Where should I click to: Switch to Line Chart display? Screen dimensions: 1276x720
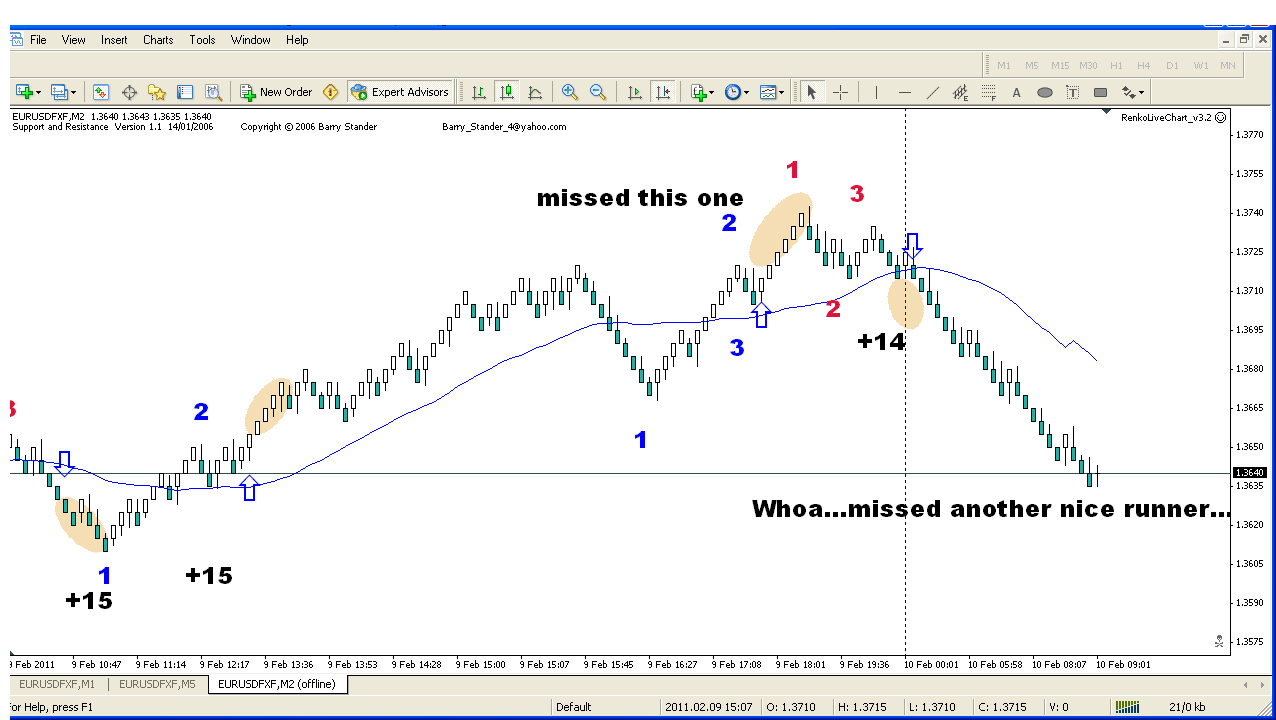pyautogui.click(x=535, y=92)
